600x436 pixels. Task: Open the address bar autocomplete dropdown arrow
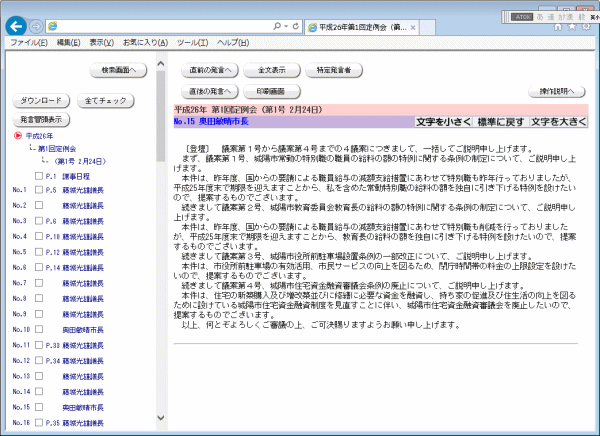[x=286, y=26]
